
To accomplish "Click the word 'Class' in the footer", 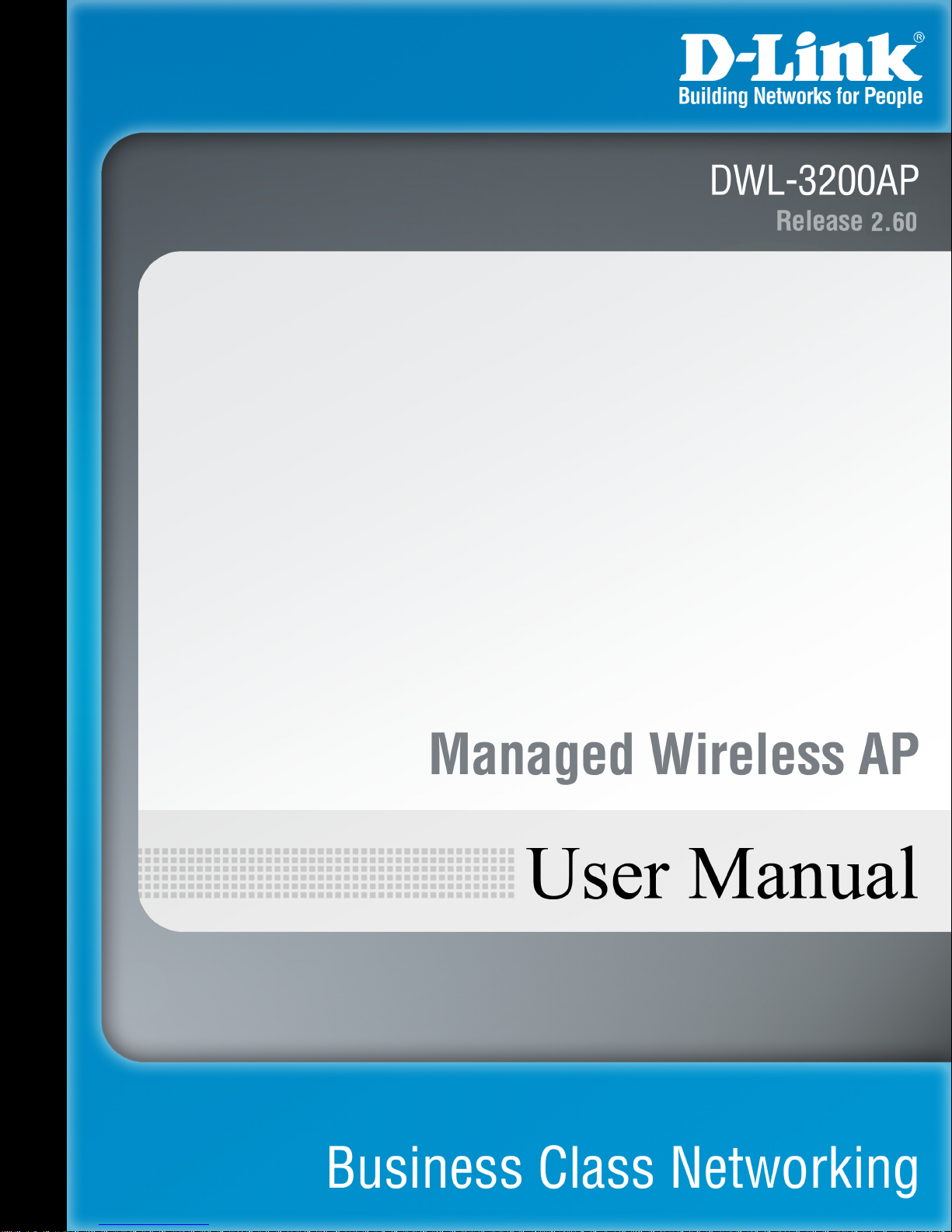I will pyautogui.click(x=597, y=1167).
